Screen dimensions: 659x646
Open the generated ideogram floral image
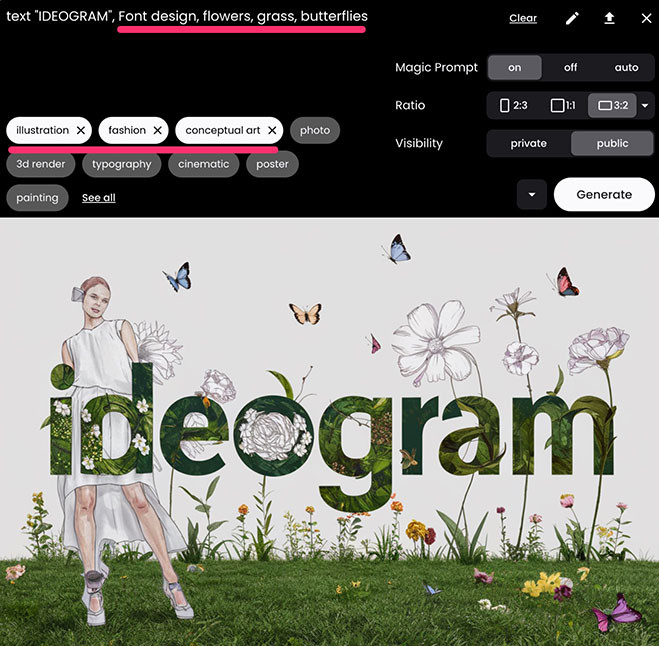pyautogui.click(x=330, y=432)
